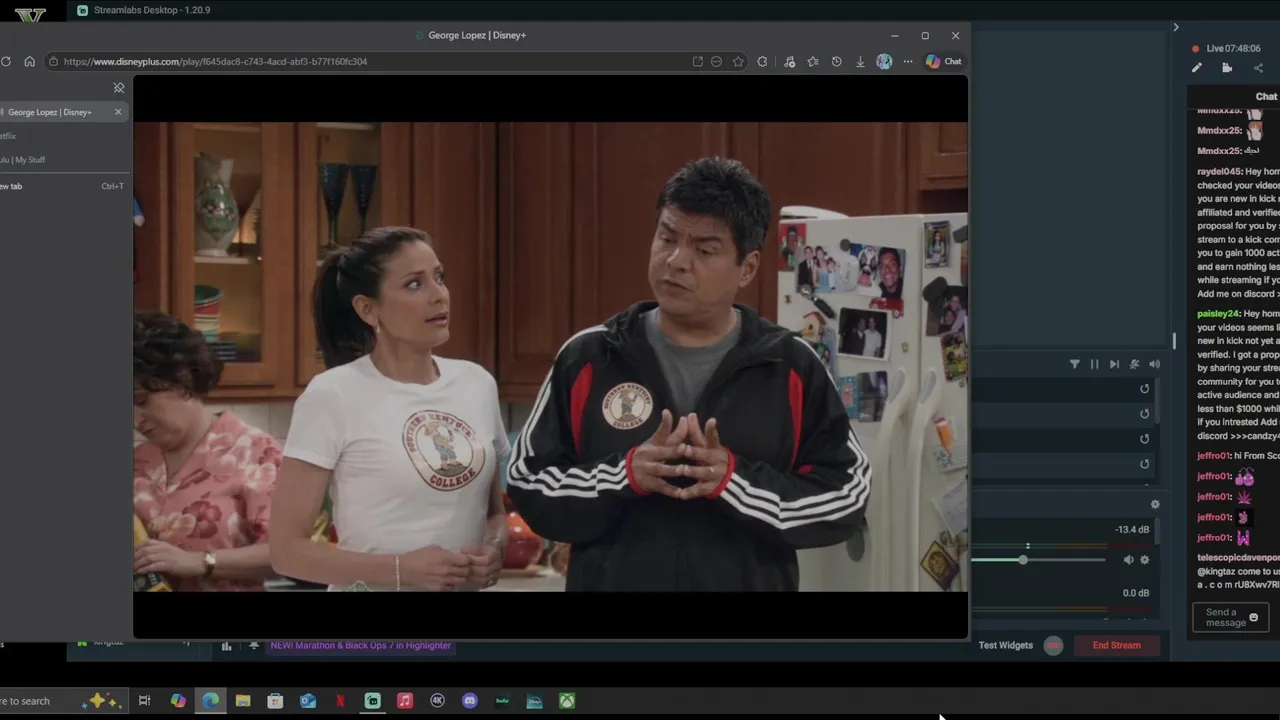Open File Explorer from the taskbar
The image size is (1280, 720).
[x=243, y=701]
